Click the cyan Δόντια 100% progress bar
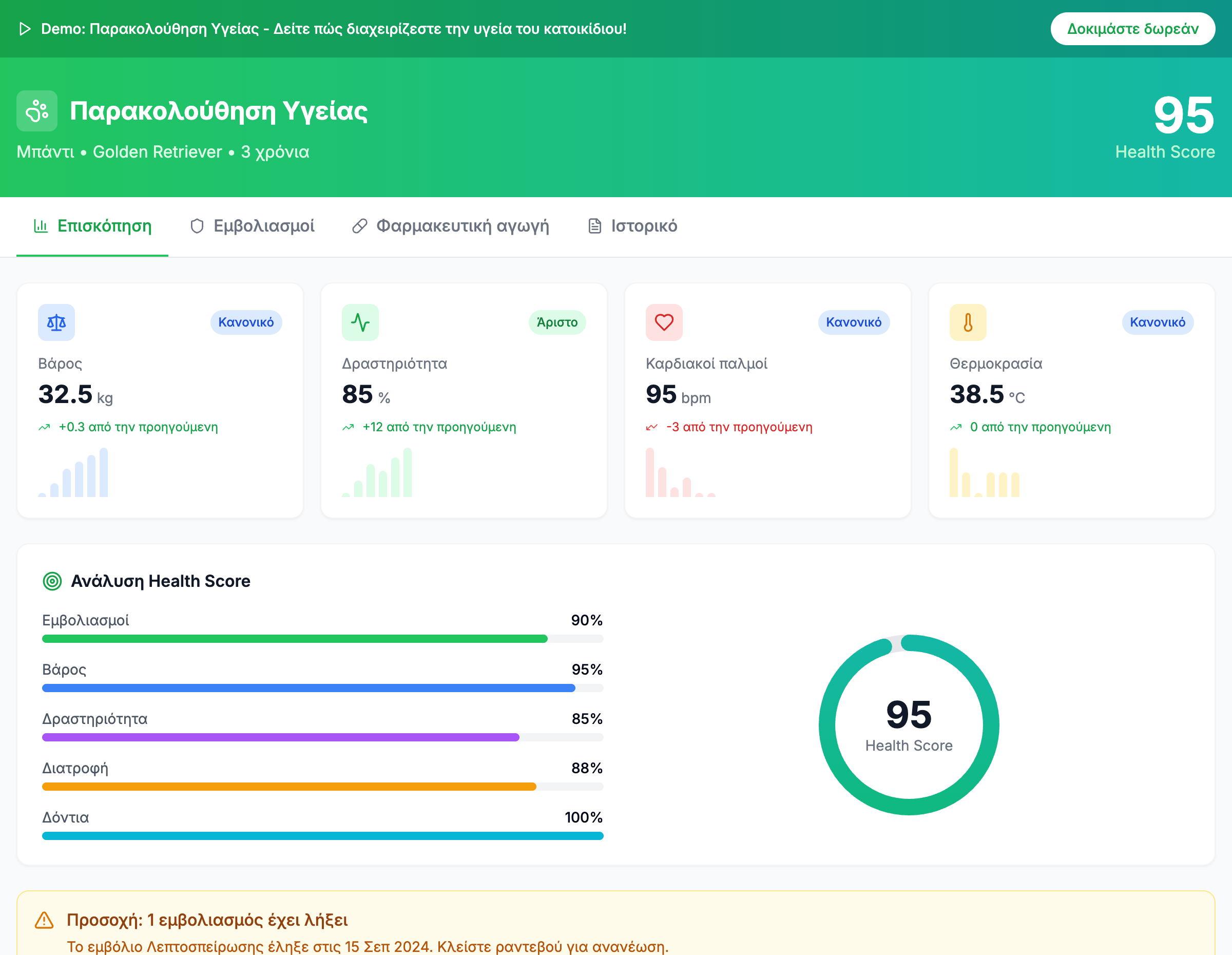This screenshot has width=1232, height=955. coord(323,836)
